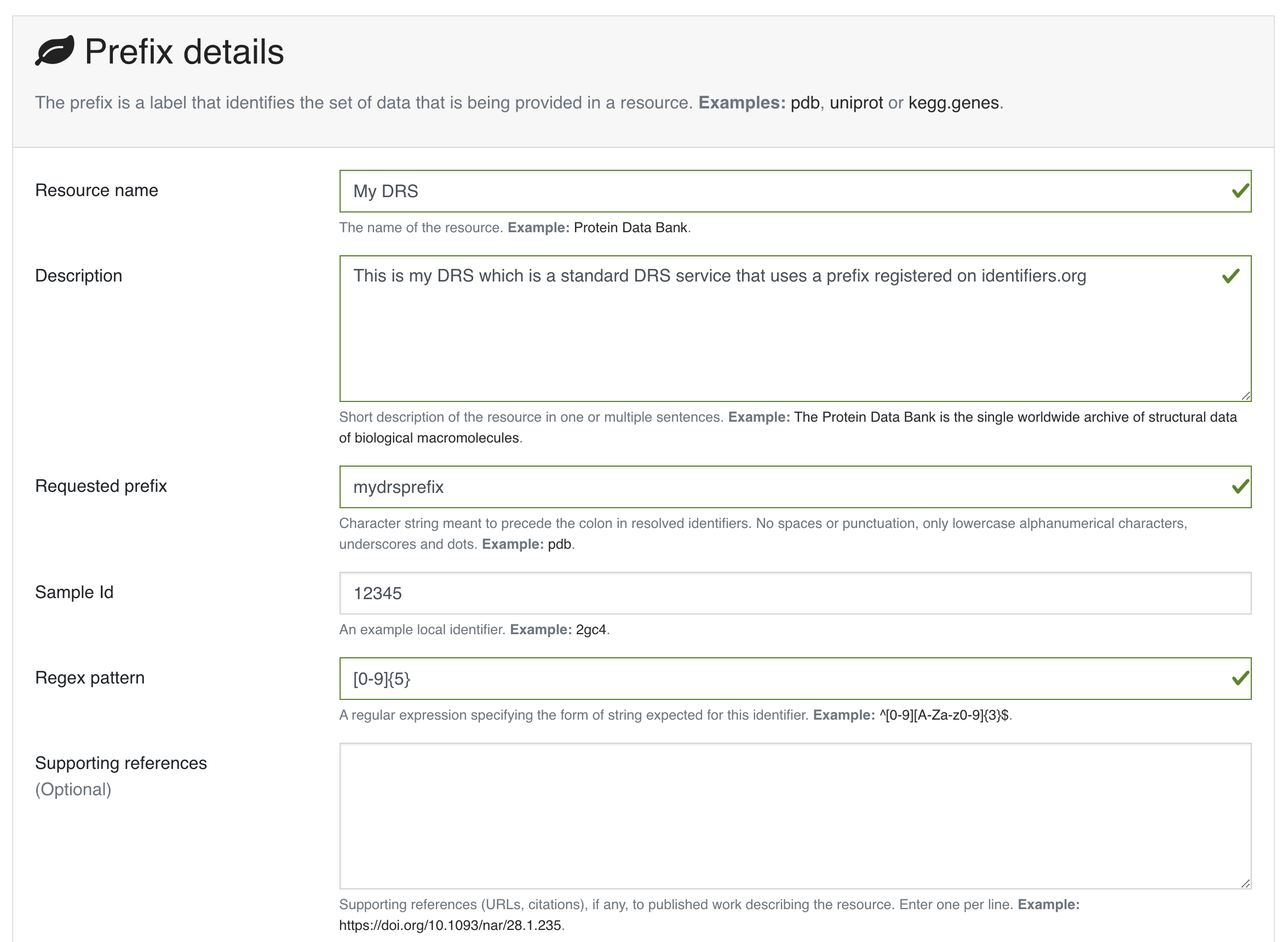Grab the Supporting references resize handle
Screen dimensions: 1288x942
1245,883
